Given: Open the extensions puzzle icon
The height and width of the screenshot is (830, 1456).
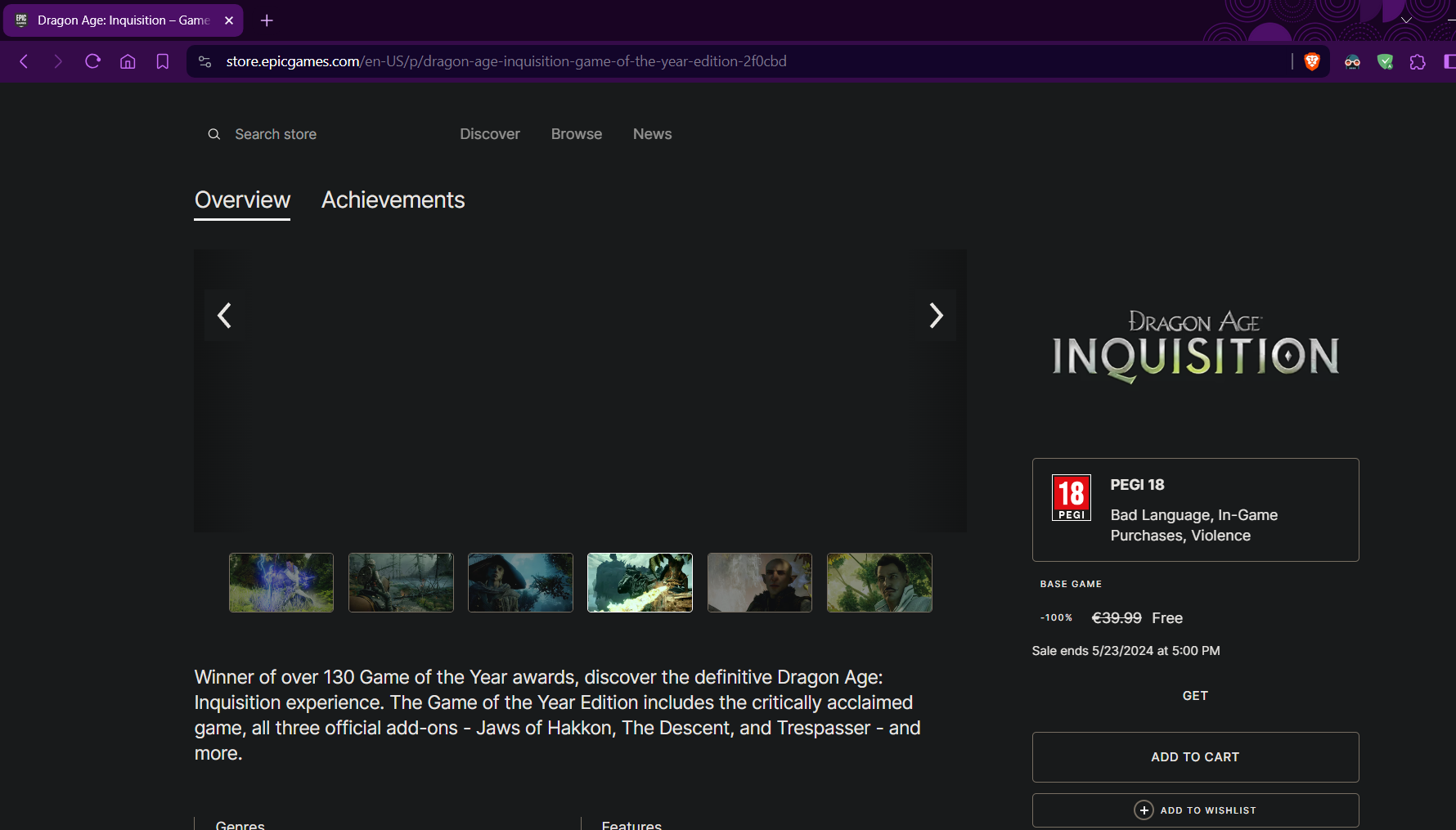Looking at the screenshot, I should pyautogui.click(x=1418, y=61).
